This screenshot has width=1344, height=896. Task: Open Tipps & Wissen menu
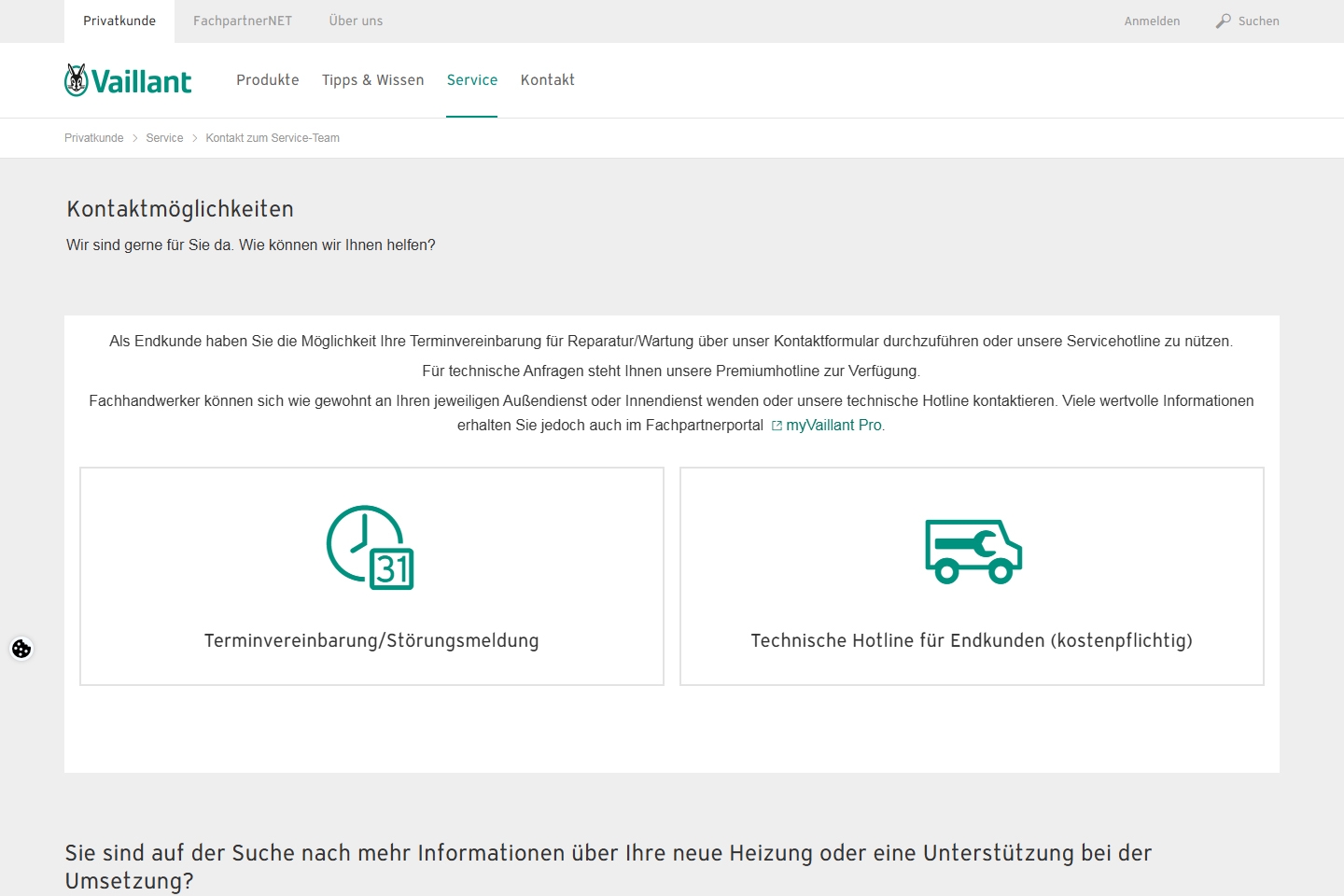373,80
